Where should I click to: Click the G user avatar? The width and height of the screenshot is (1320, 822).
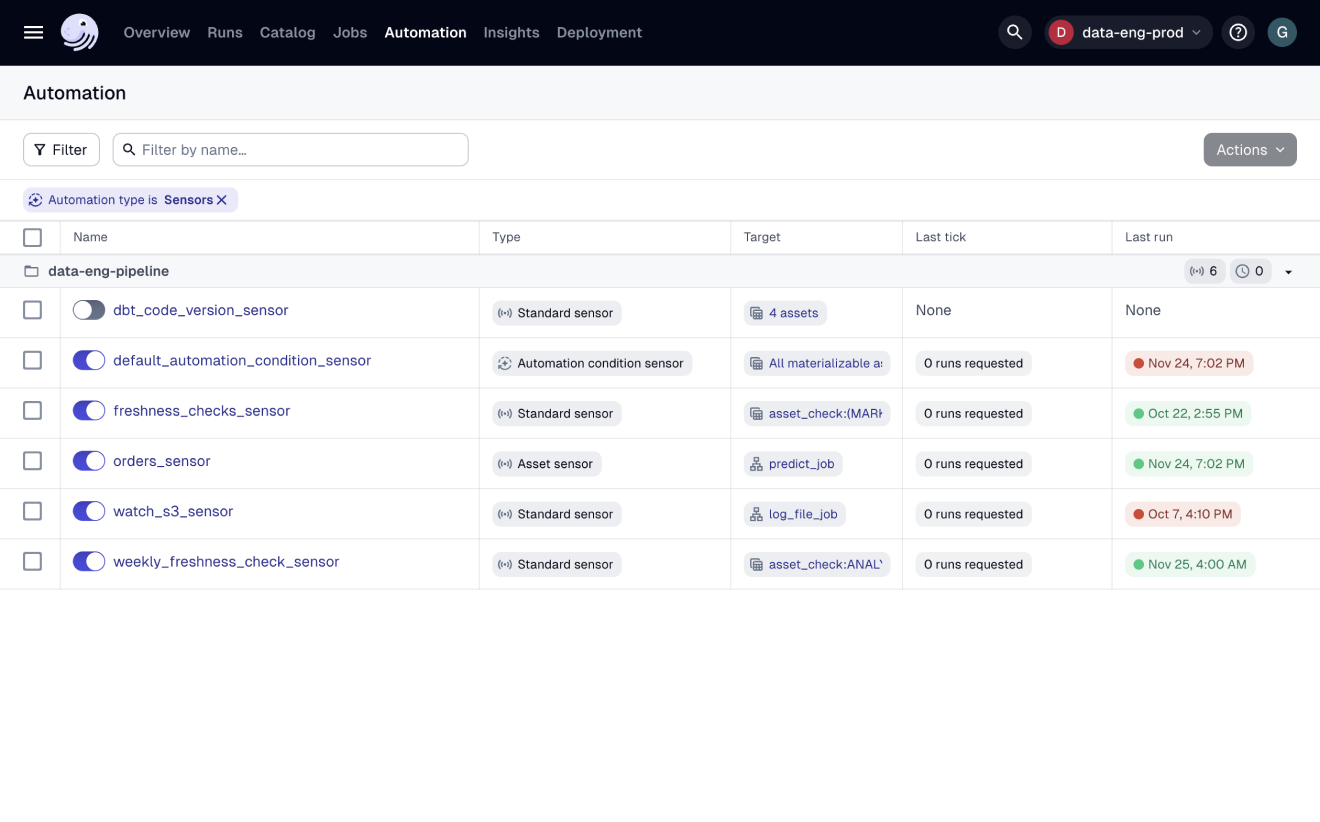pyautogui.click(x=1282, y=31)
